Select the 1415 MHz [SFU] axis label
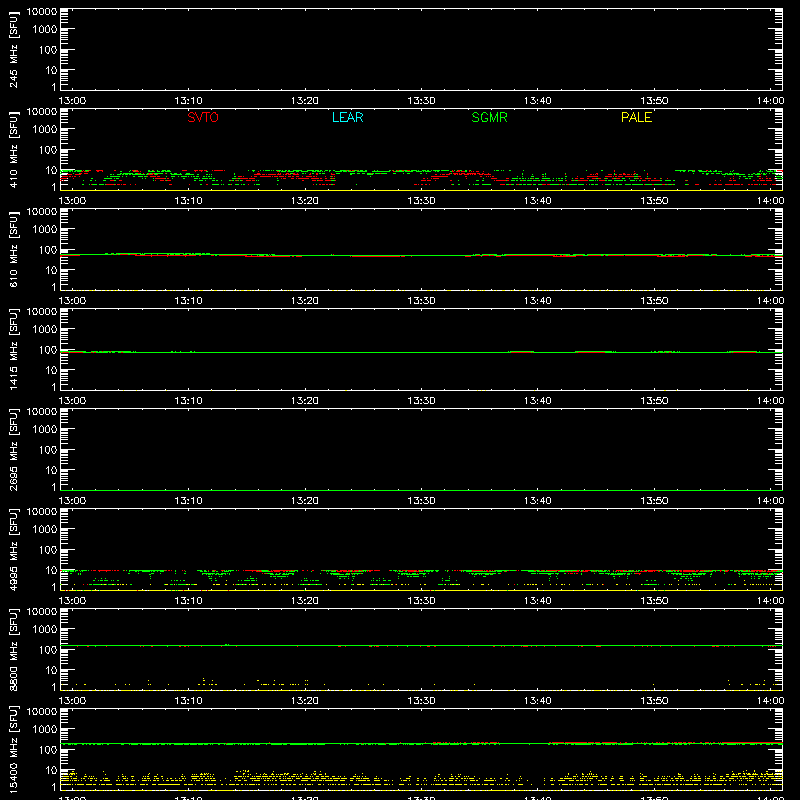This screenshot has height=800, width=800. point(14,349)
